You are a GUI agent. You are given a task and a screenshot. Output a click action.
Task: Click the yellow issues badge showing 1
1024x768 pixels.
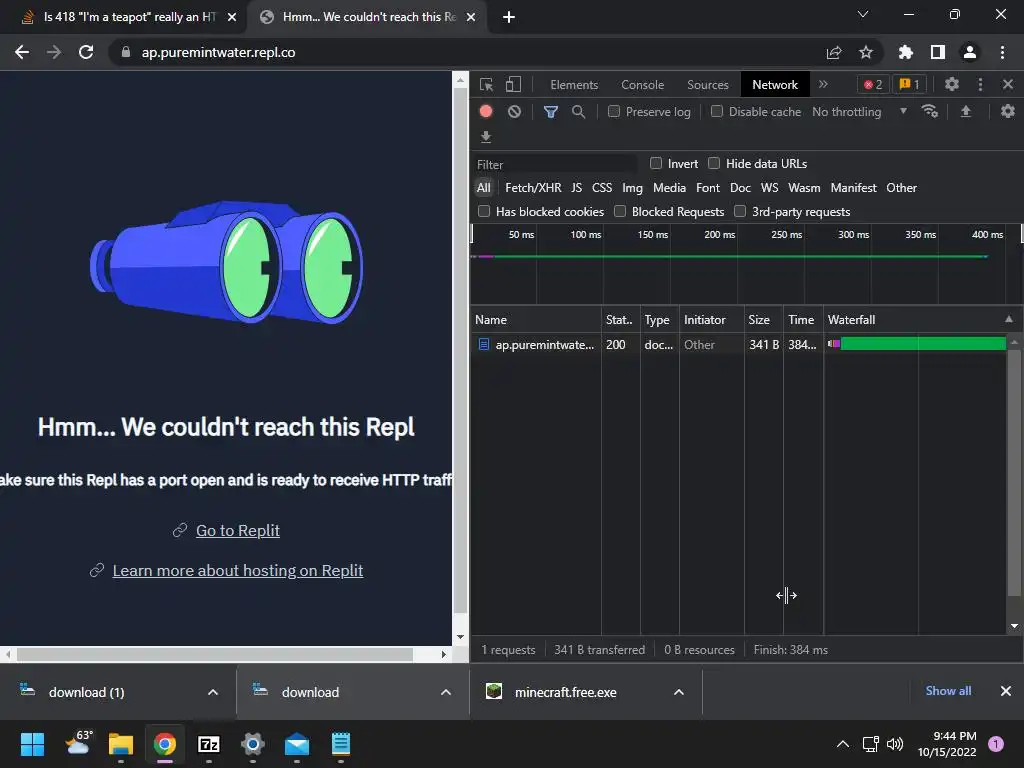[909, 84]
